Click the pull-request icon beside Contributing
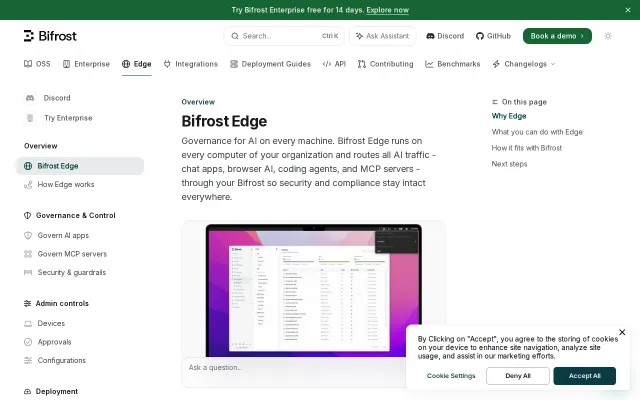The width and height of the screenshot is (640, 400). point(362,64)
